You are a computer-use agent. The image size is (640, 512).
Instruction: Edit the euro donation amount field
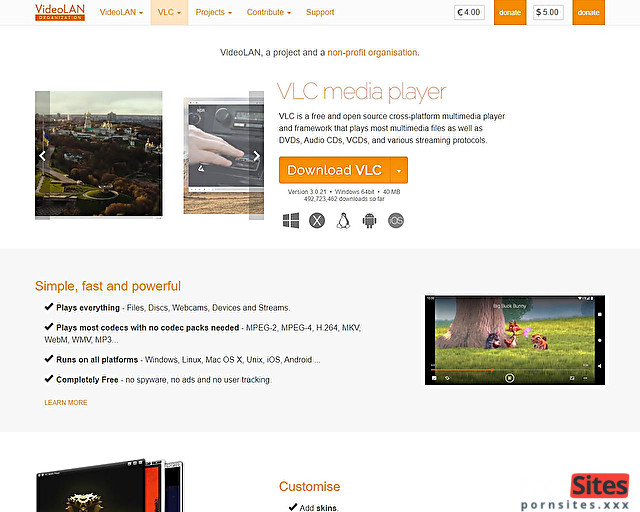tap(469, 12)
